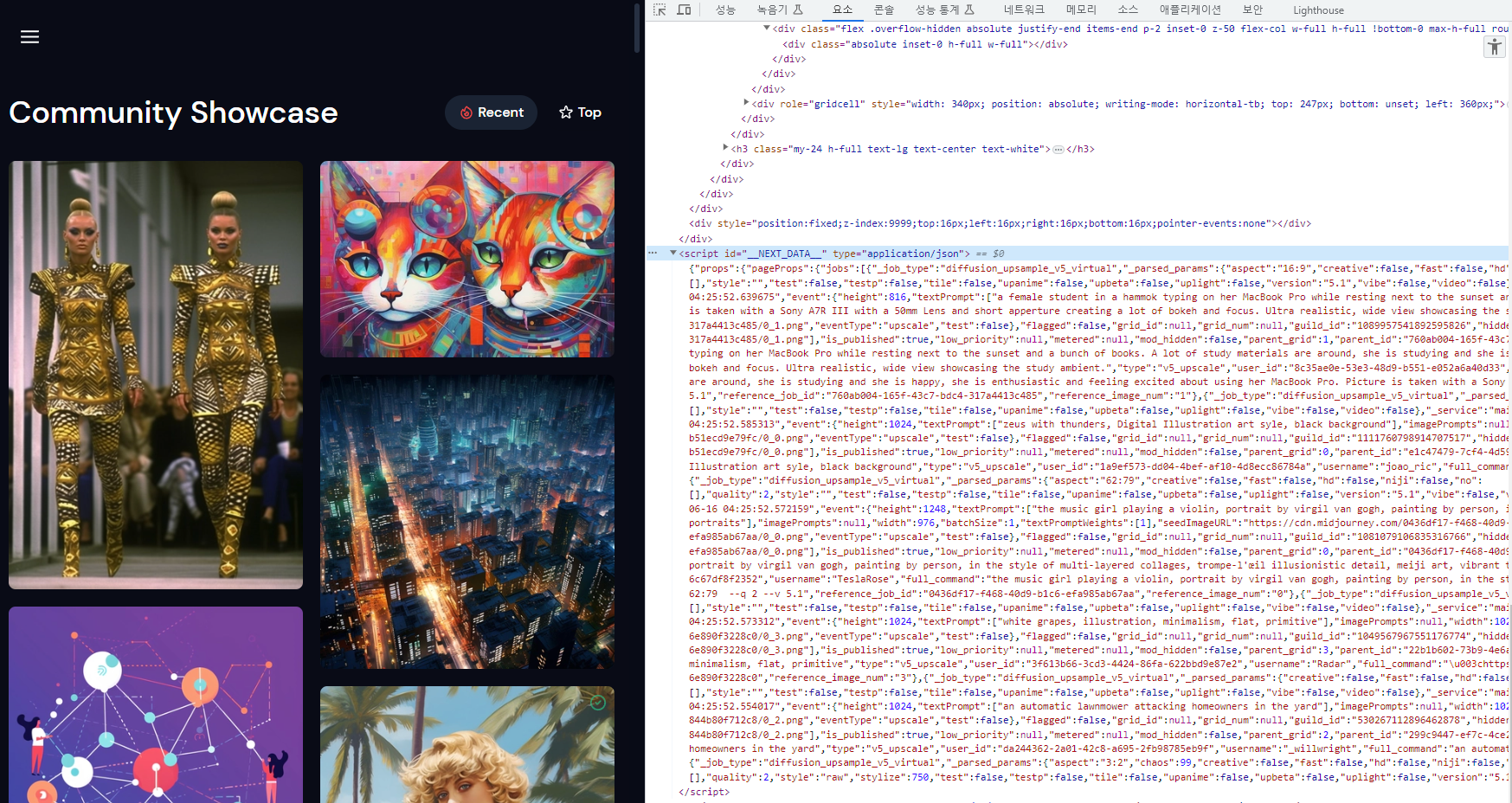Viewport: 1512px width, 803px height.
Task: Expand the h3 my-24 node
Action: [725, 148]
